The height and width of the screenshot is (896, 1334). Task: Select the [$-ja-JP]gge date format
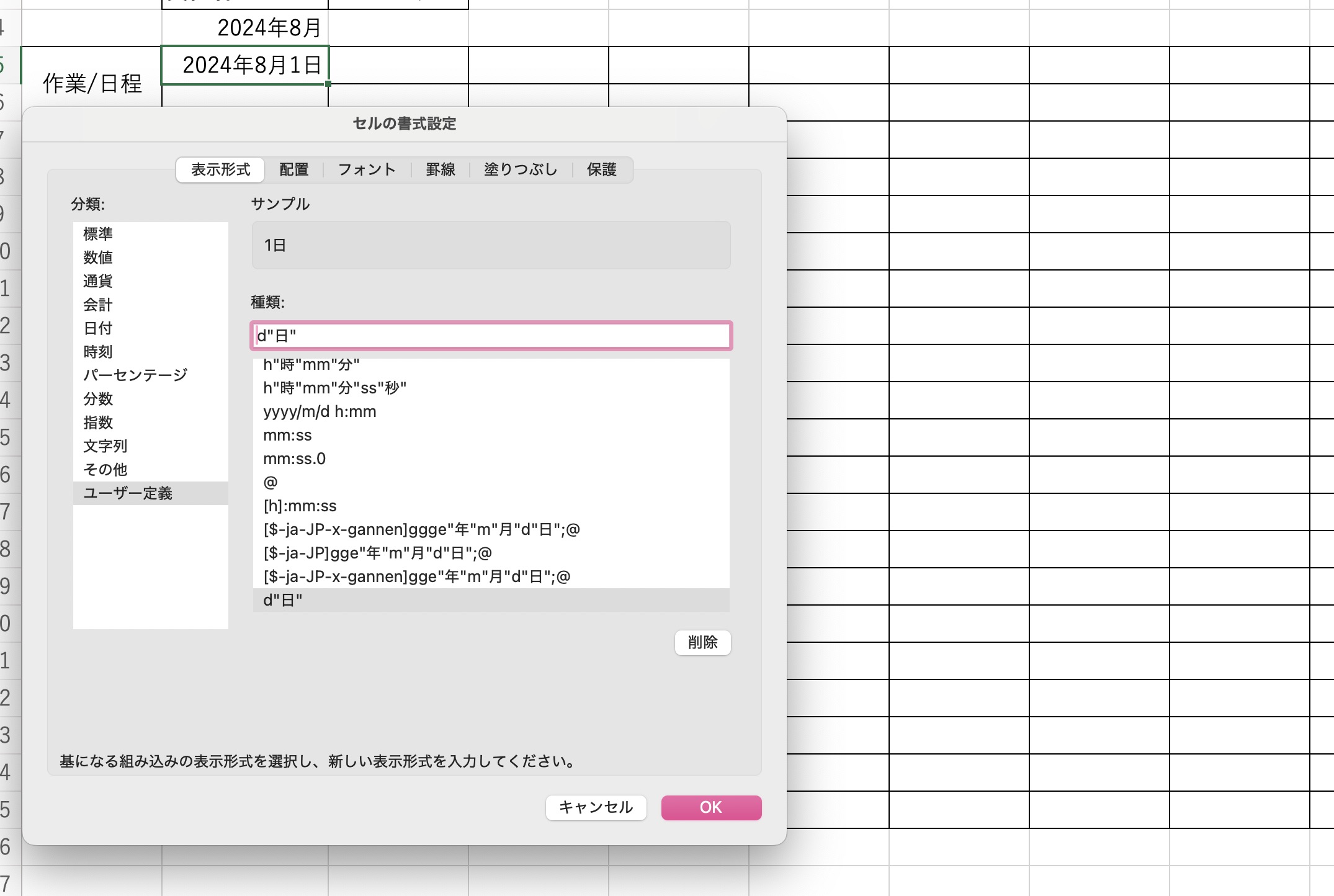491,553
